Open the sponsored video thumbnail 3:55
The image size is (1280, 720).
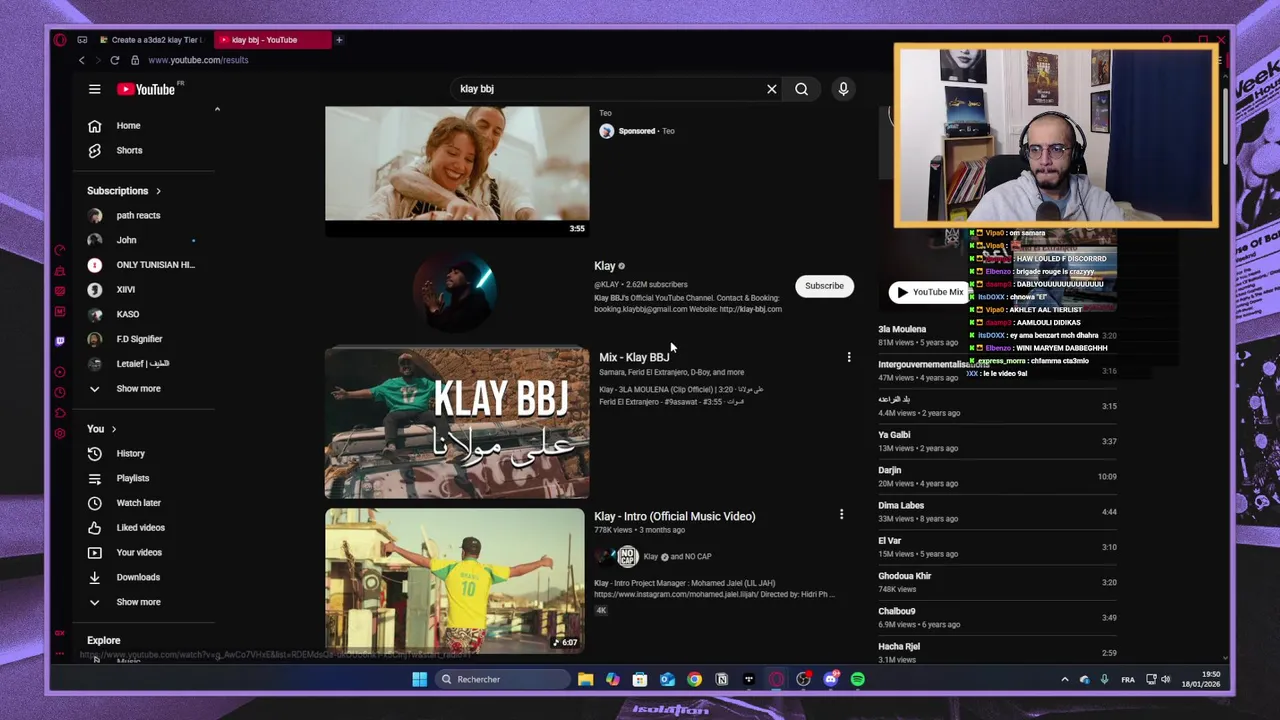pyautogui.click(x=457, y=170)
